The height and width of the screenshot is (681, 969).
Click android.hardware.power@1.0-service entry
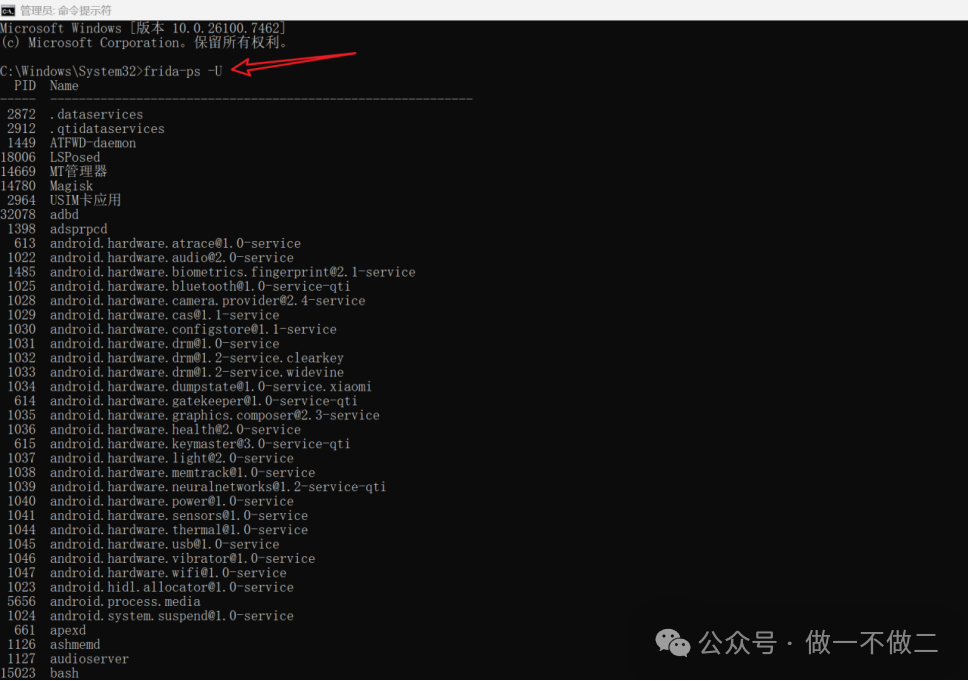(x=172, y=501)
